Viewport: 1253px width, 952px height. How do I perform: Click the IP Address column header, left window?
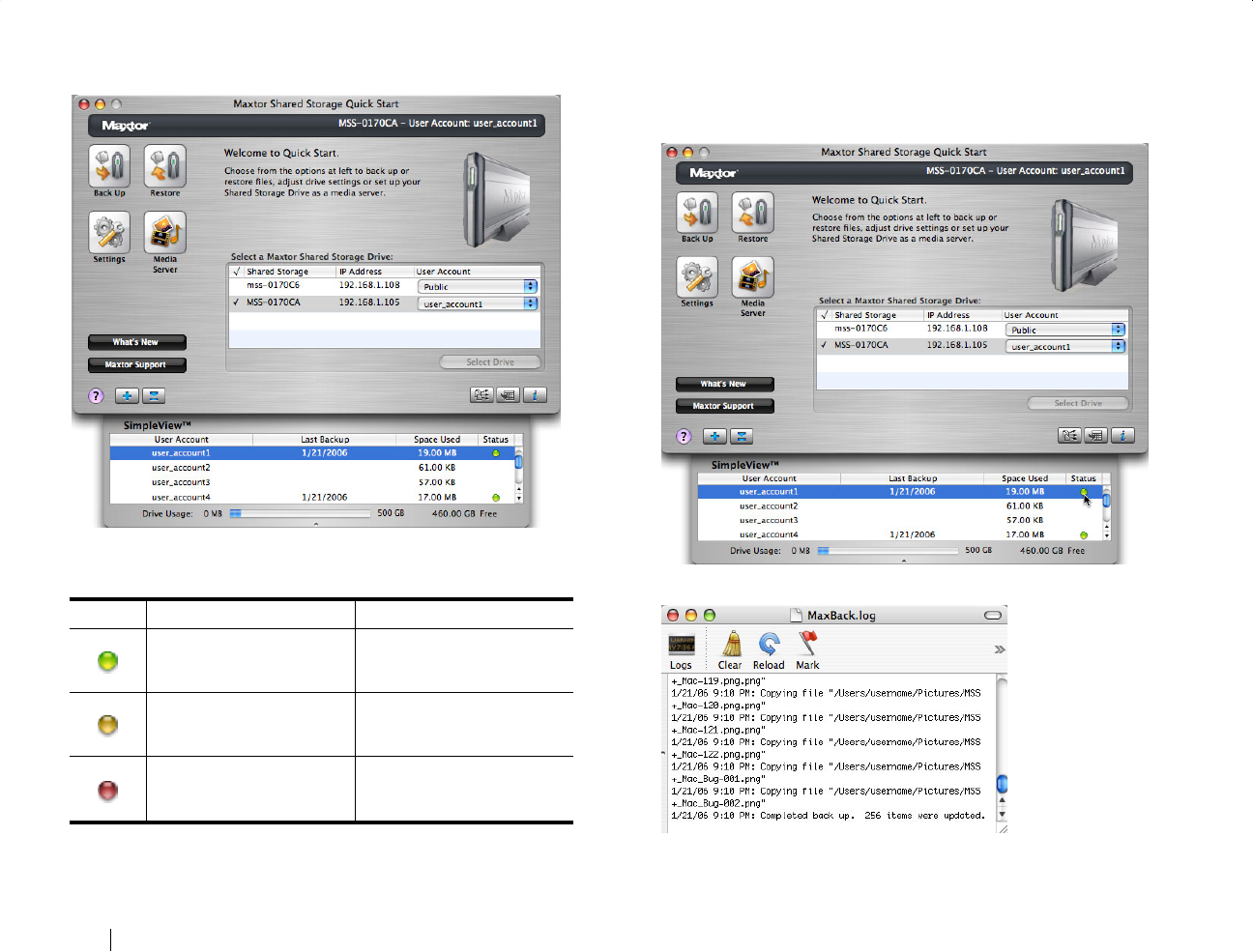[x=374, y=272]
